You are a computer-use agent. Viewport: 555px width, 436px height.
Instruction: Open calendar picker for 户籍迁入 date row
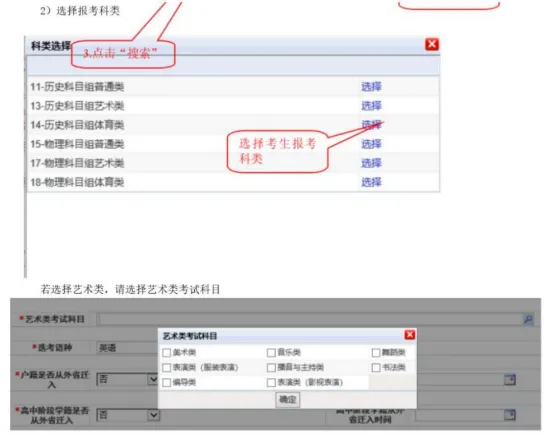[510, 379]
